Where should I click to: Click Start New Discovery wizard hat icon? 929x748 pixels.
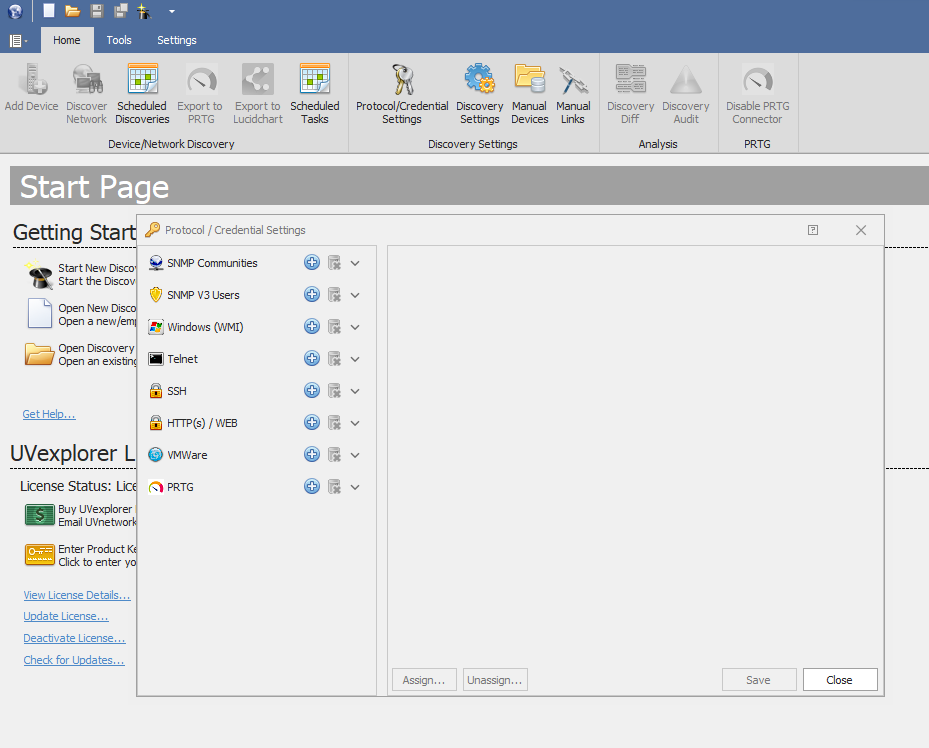tap(40, 274)
